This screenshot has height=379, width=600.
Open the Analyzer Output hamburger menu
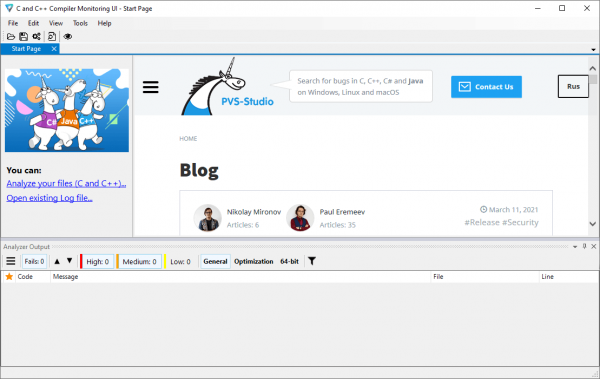11,261
